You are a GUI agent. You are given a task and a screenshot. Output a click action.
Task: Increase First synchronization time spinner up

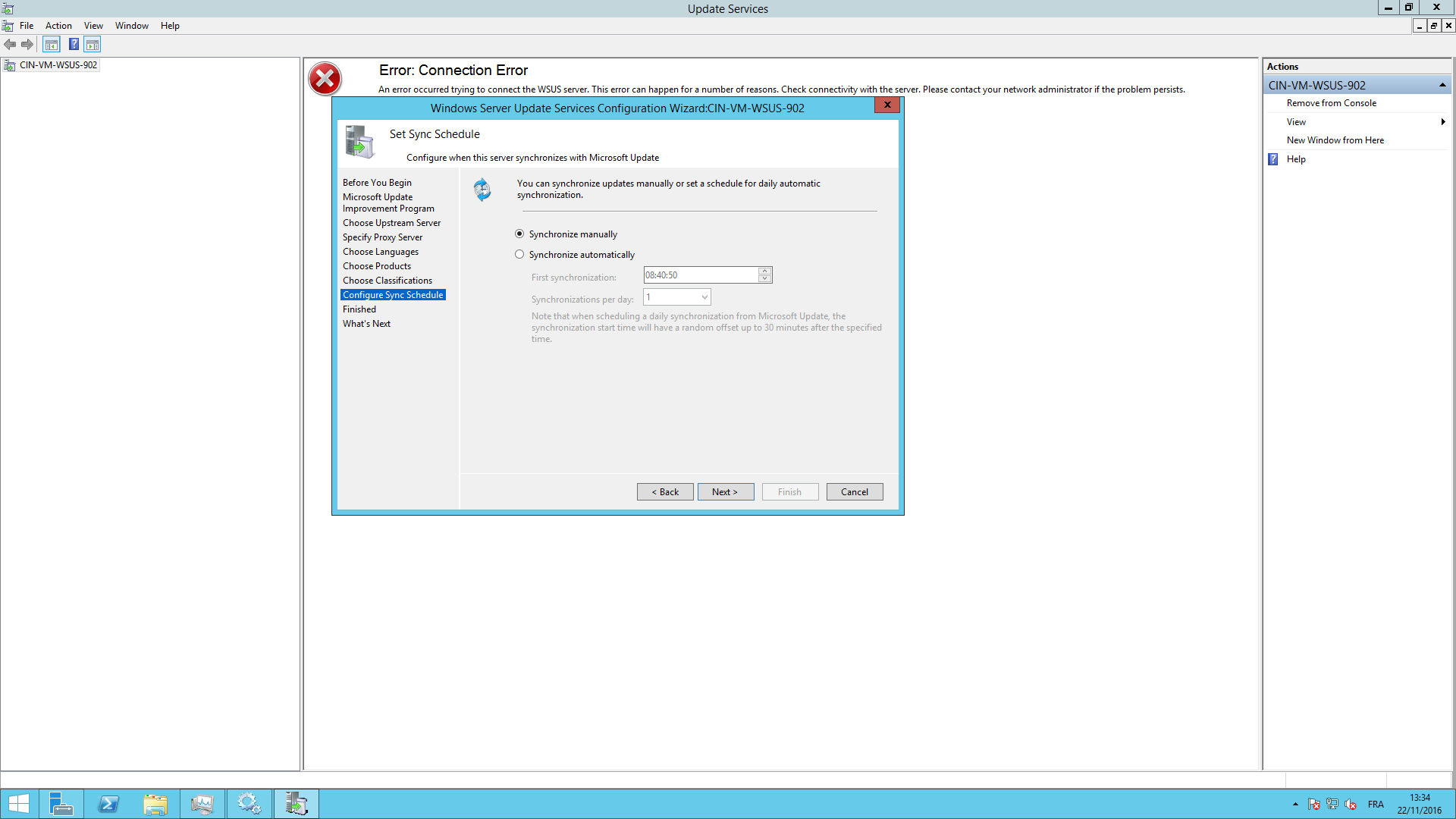click(765, 271)
